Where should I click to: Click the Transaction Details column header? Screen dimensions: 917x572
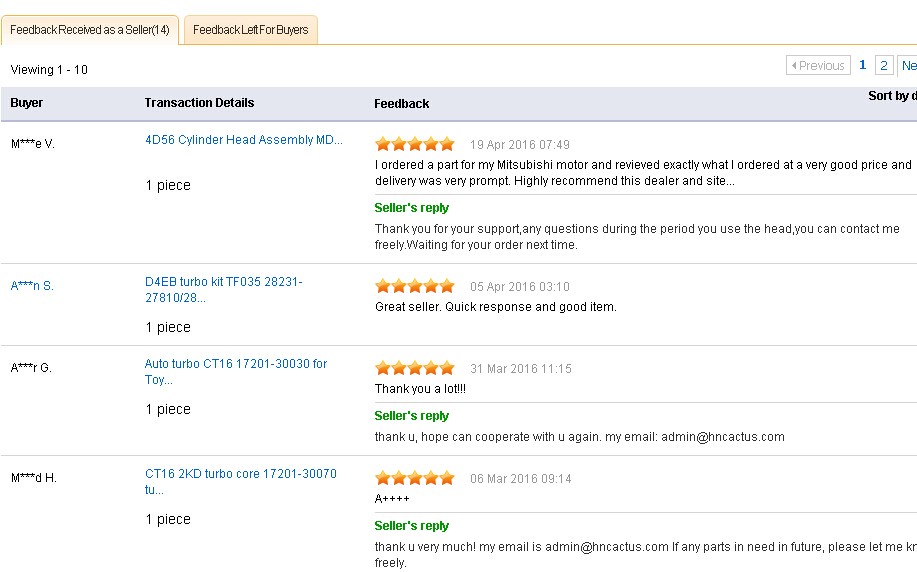tap(199, 103)
